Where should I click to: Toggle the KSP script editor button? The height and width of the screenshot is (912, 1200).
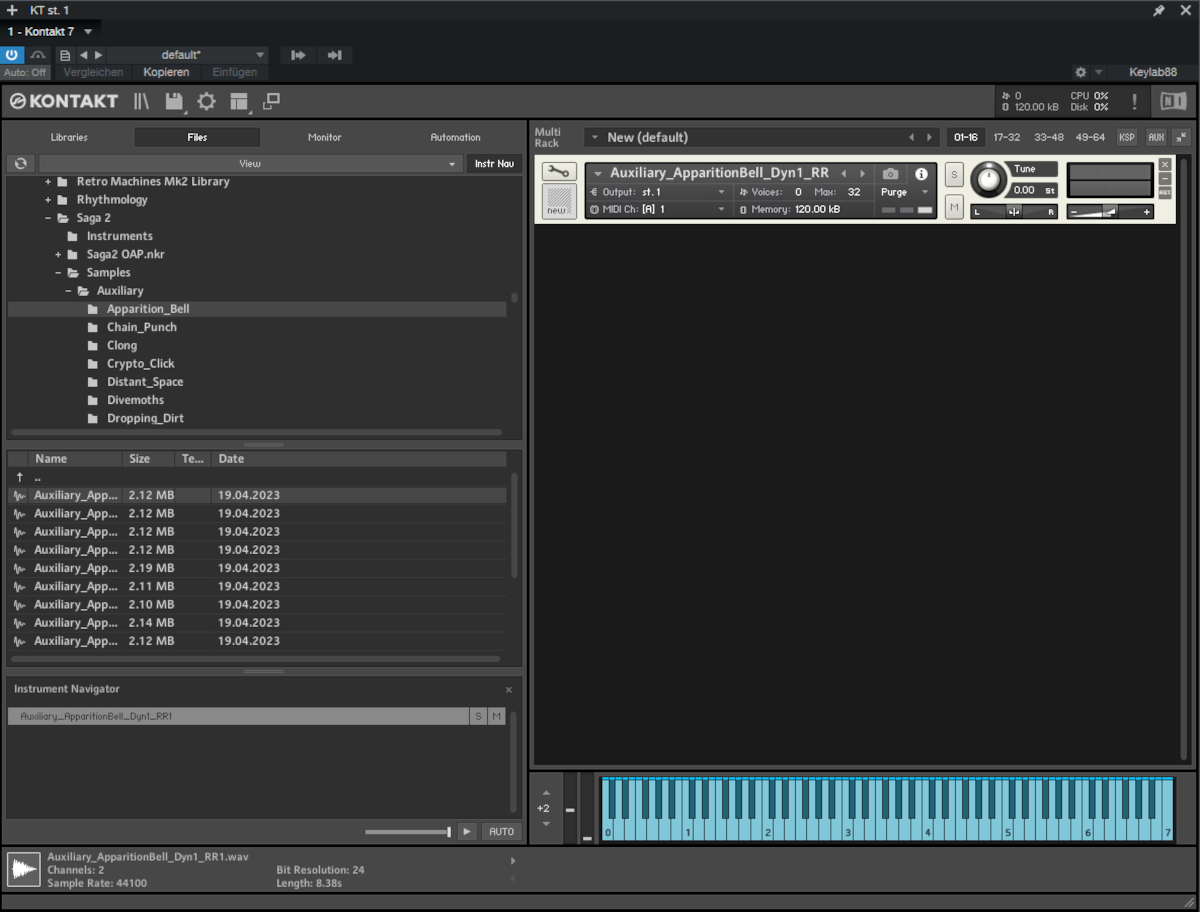pos(1127,137)
